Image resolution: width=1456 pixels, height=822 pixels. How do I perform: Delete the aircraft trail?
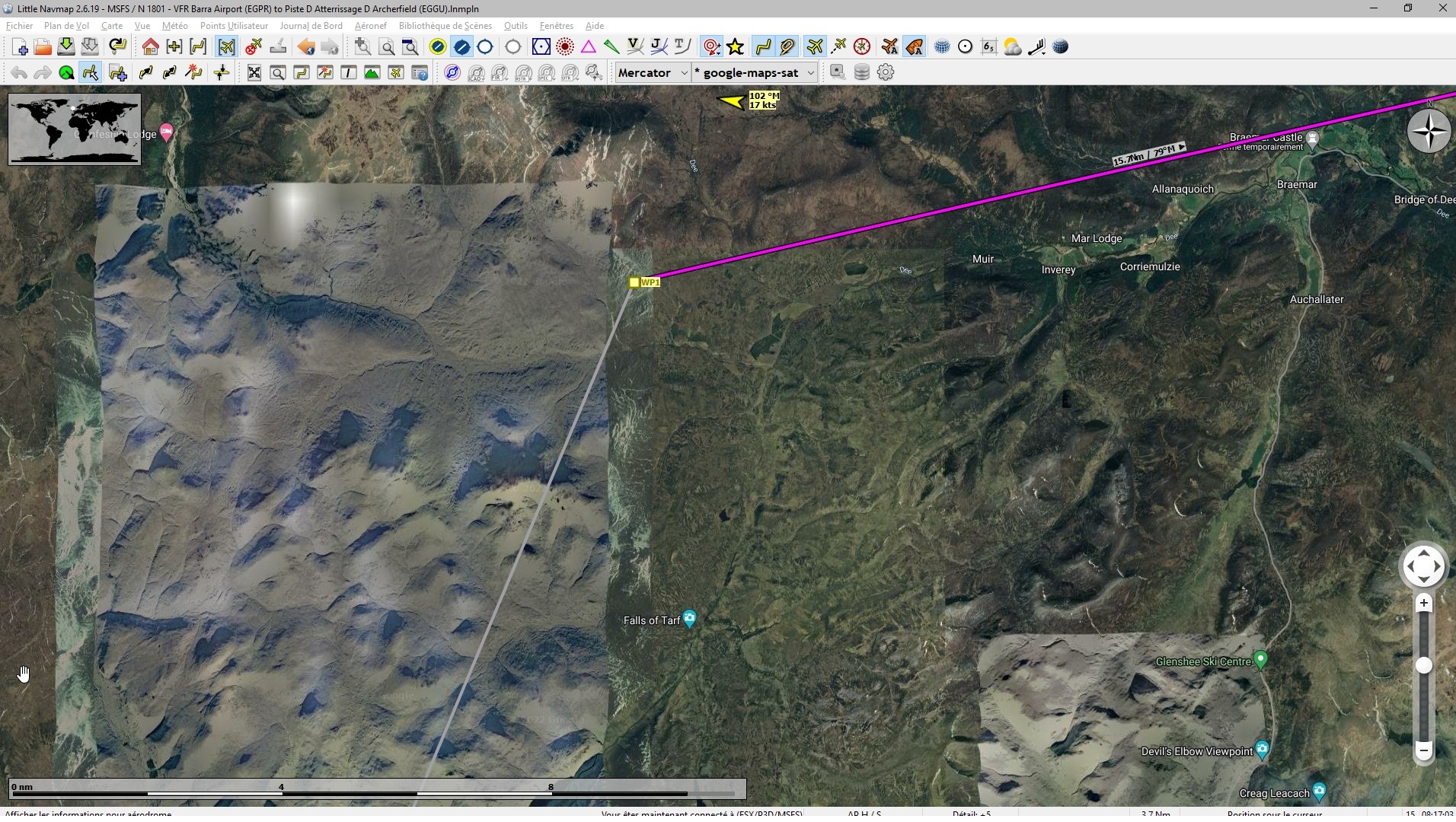pyautogui.click(x=254, y=47)
